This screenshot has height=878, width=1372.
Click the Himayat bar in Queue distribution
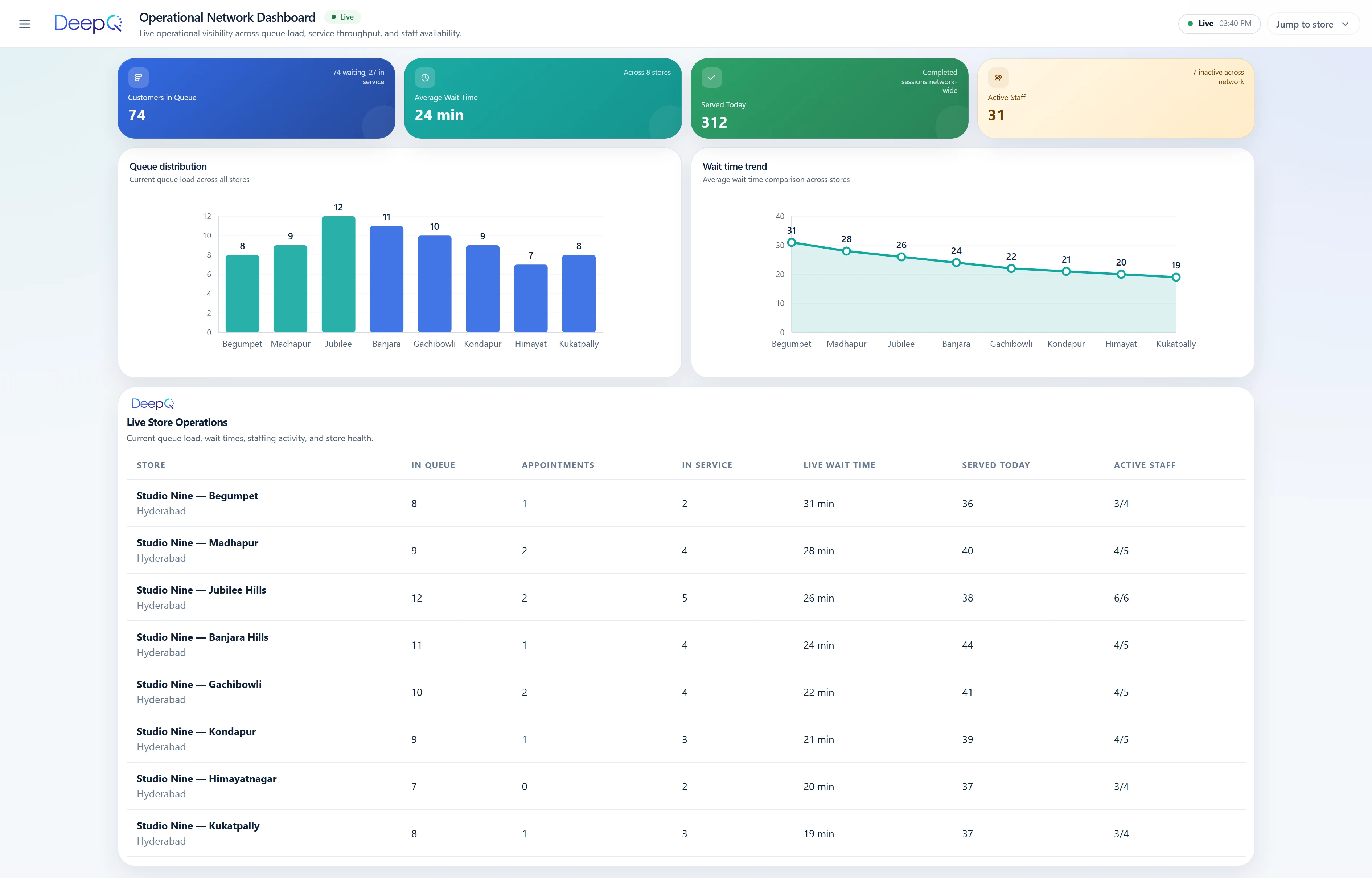[x=531, y=298]
